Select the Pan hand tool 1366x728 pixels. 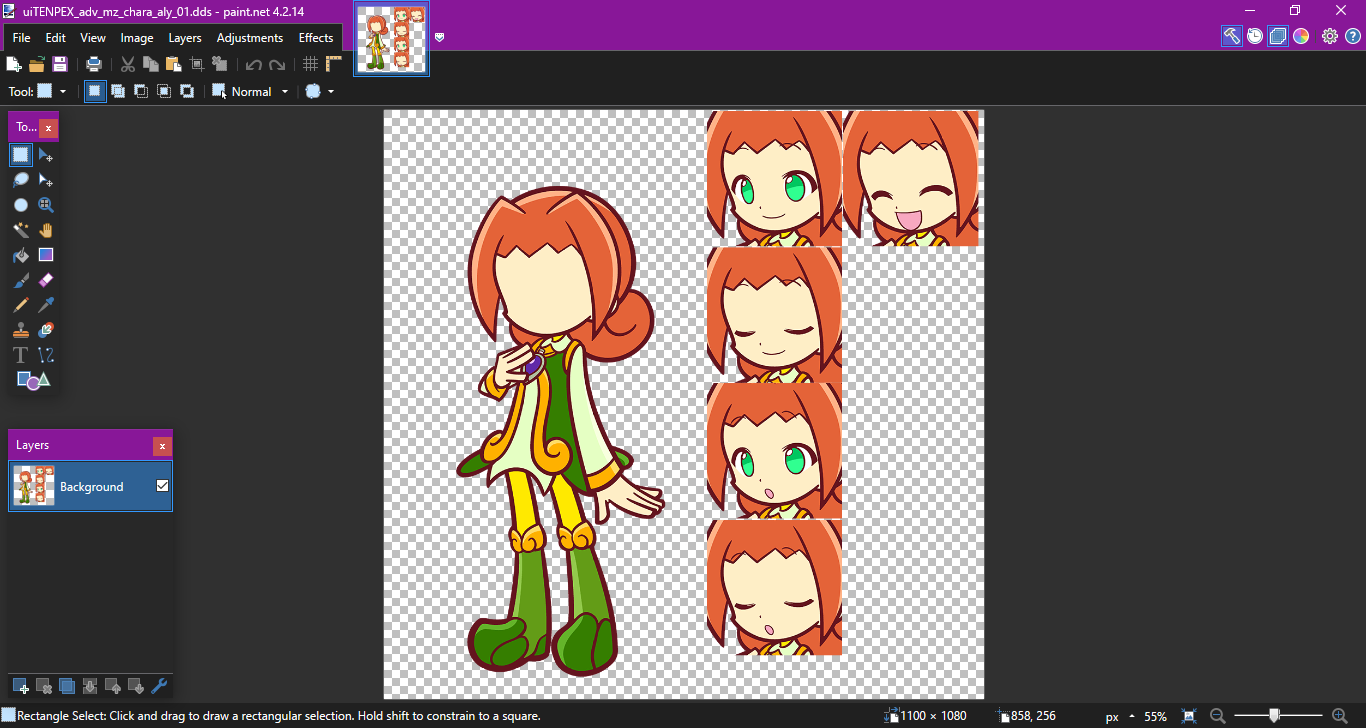click(46, 230)
